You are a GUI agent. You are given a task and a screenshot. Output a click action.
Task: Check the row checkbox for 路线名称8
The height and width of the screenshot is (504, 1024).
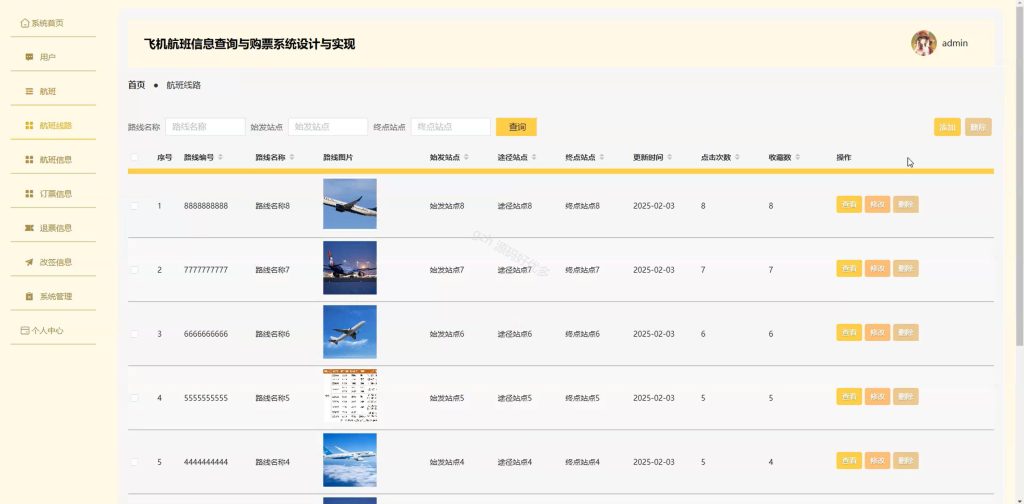tap(135, 206)
